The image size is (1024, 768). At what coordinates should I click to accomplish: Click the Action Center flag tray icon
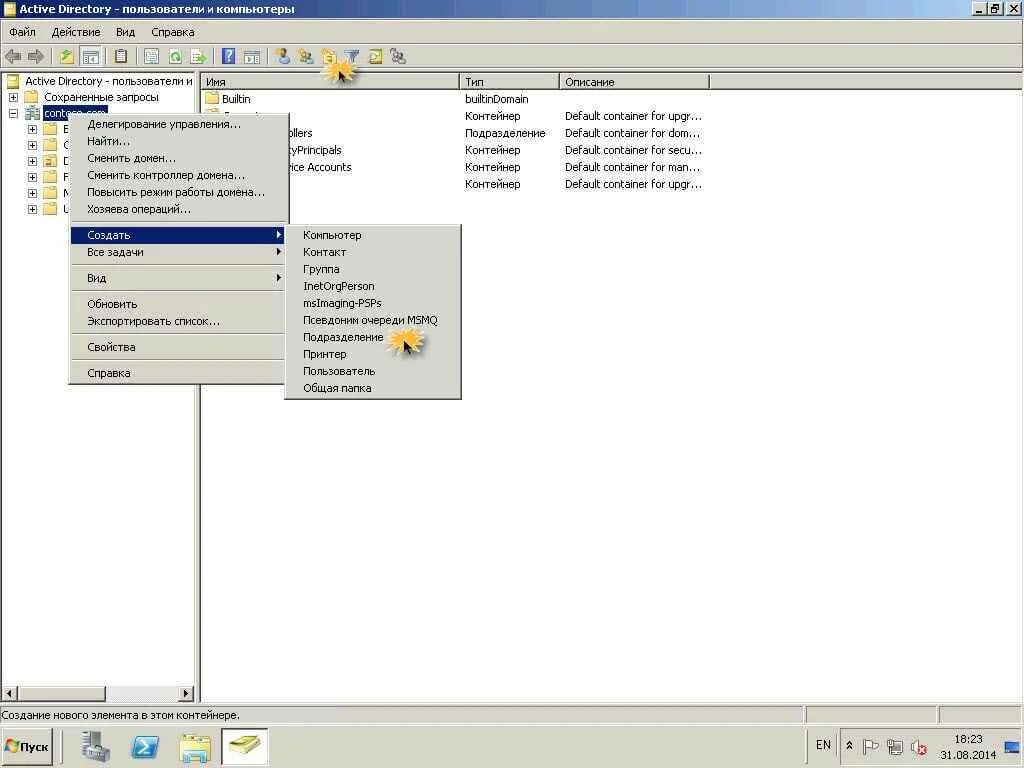(871, 746)
